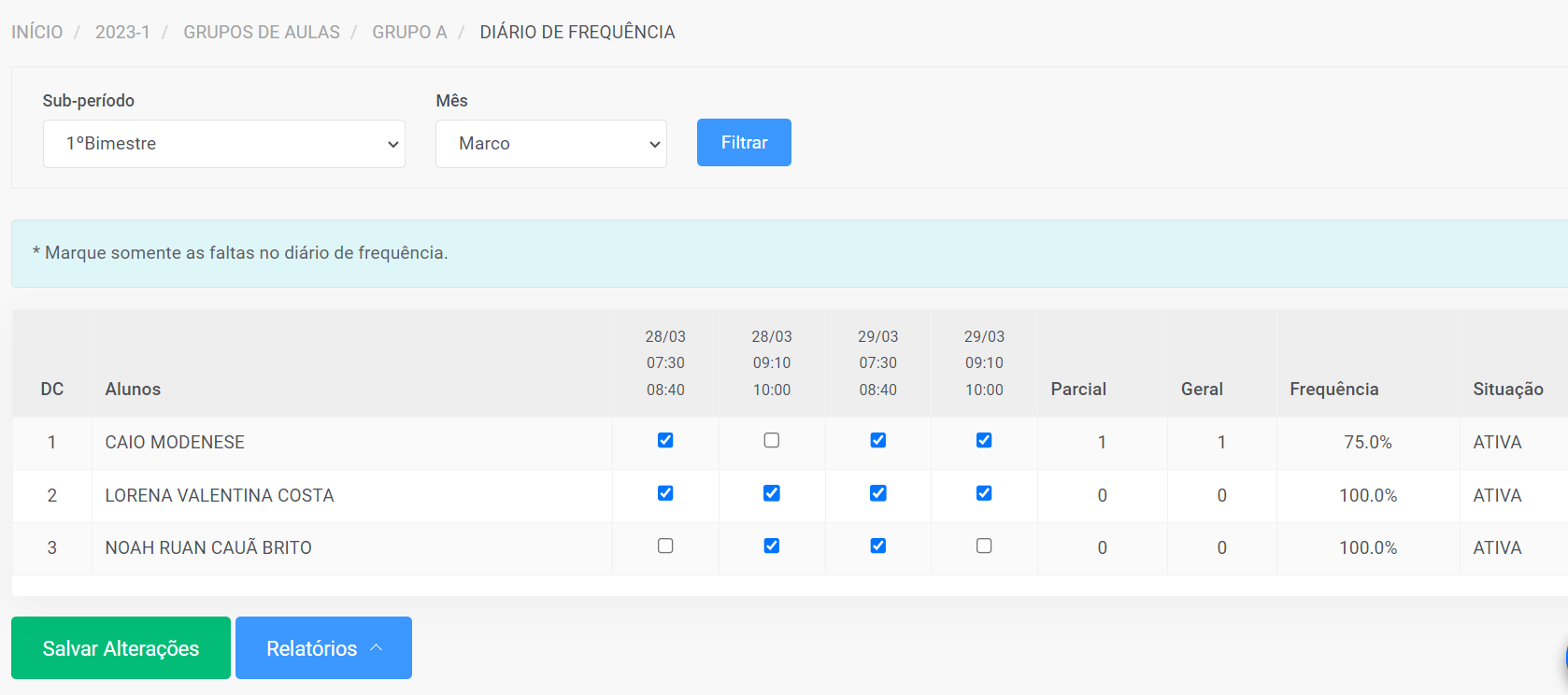Screen dimensions: 1568x695
Task: Navigate to GRUPOS DE AULAS breadcrumb
Action: tap(262, 32)
